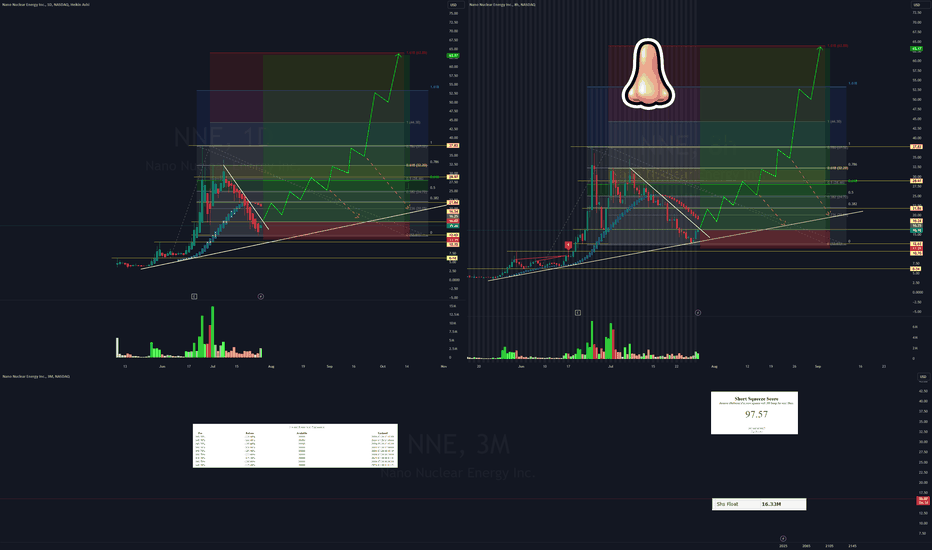Click the Short Squeeze Score heading

coord(756,399)
